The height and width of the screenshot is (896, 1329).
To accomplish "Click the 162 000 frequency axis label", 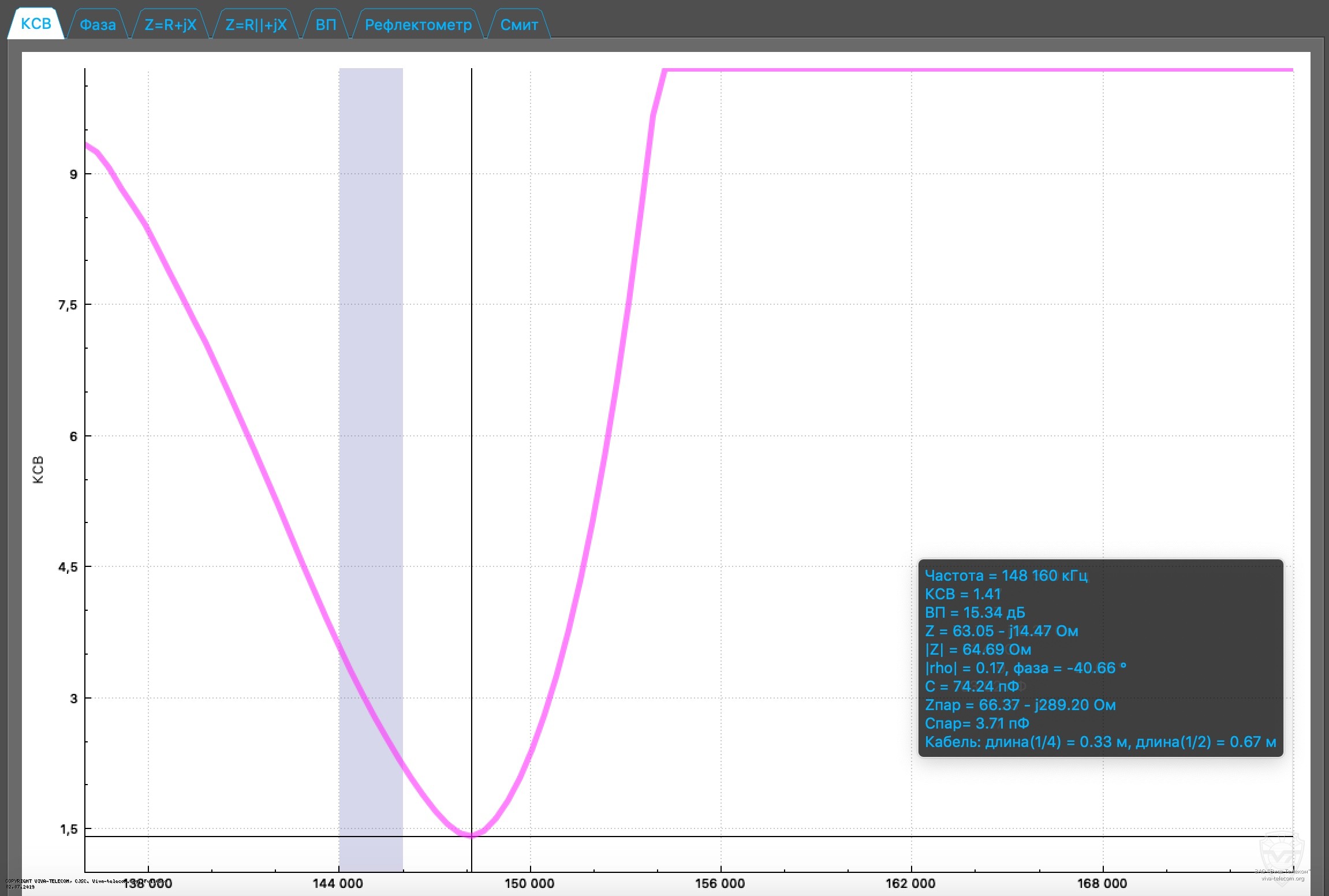I will [x=910, y=883].
